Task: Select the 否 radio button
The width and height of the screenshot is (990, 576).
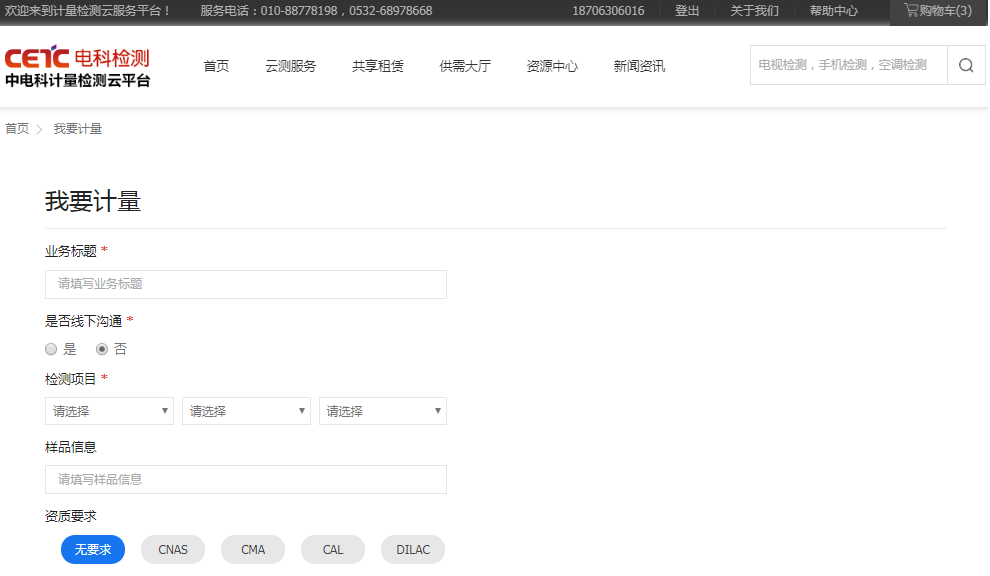Action: pos(102,349)
